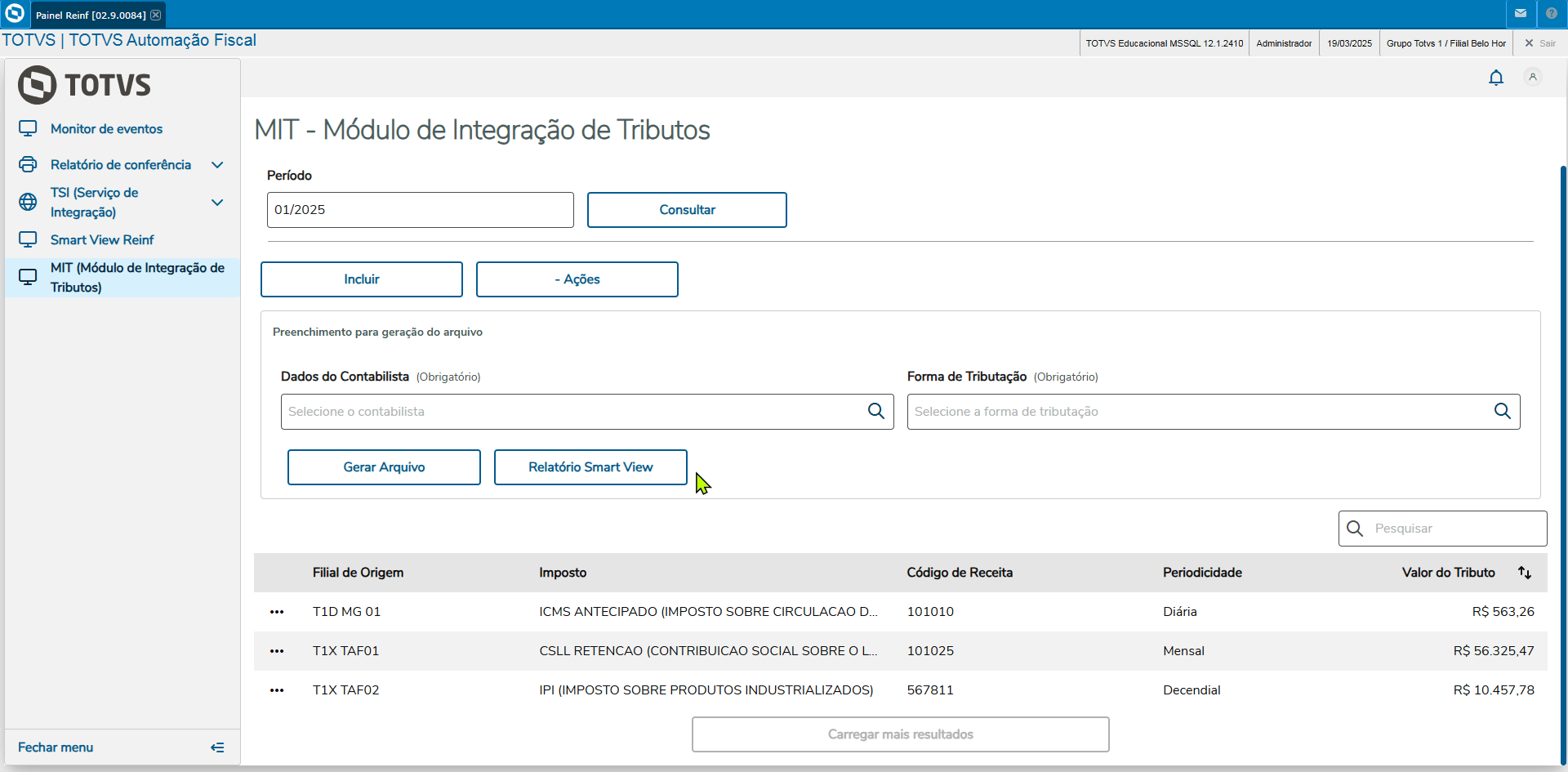The image size is (1568, 772).
Task: Click Sair to log out
Action: (1540, 43)
